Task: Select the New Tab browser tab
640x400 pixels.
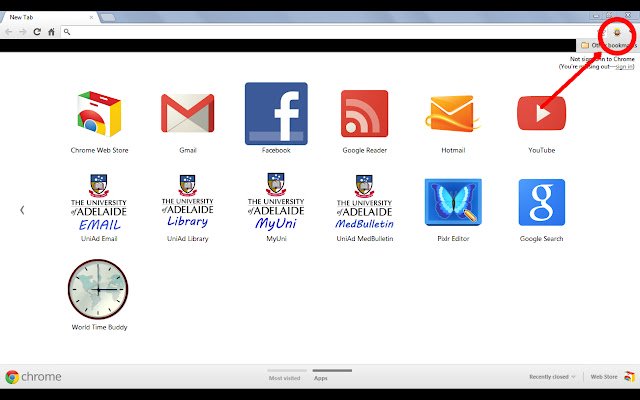Action: click(x=49, y=17)
